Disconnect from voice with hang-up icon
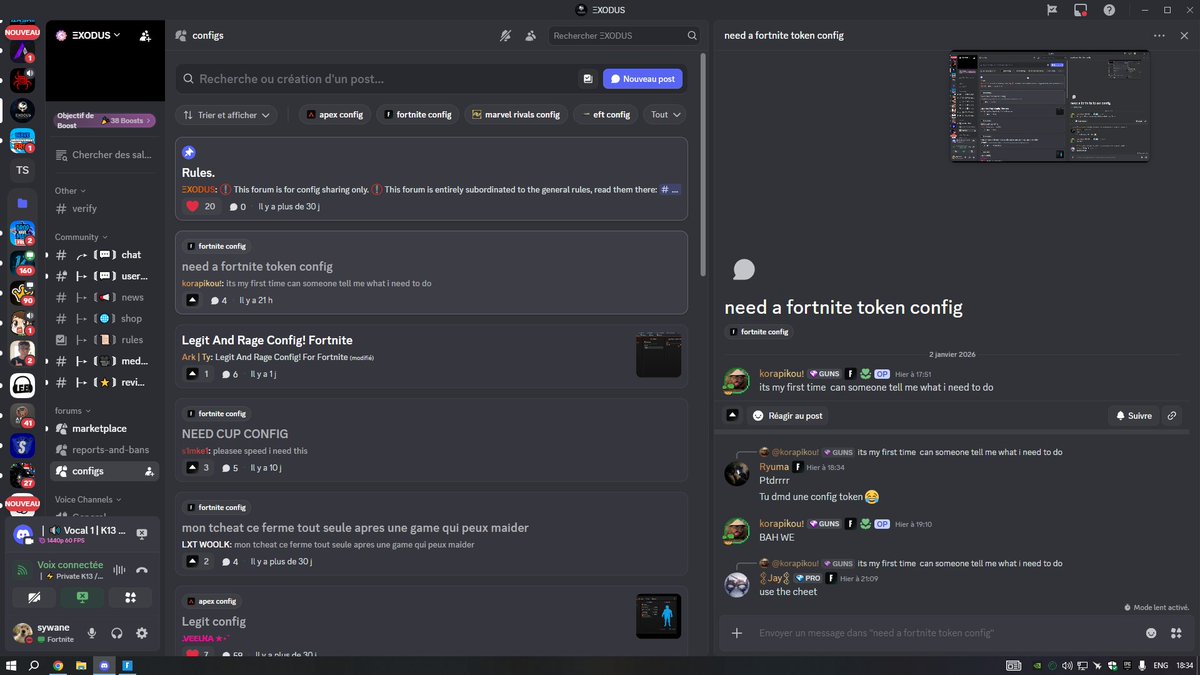This screenshot has width=1200, height=675. (x=142, y=570)
